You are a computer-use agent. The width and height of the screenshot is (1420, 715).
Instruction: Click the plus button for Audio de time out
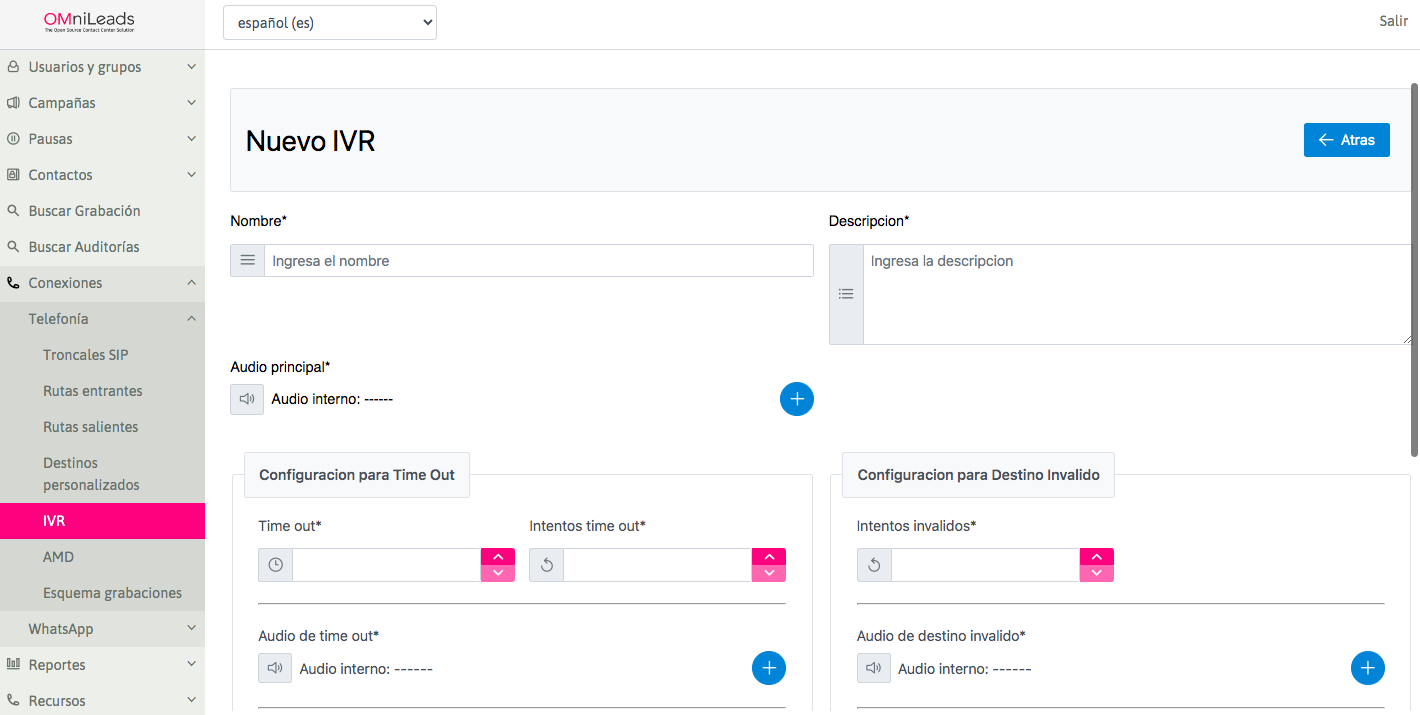[x=768, y=668]
